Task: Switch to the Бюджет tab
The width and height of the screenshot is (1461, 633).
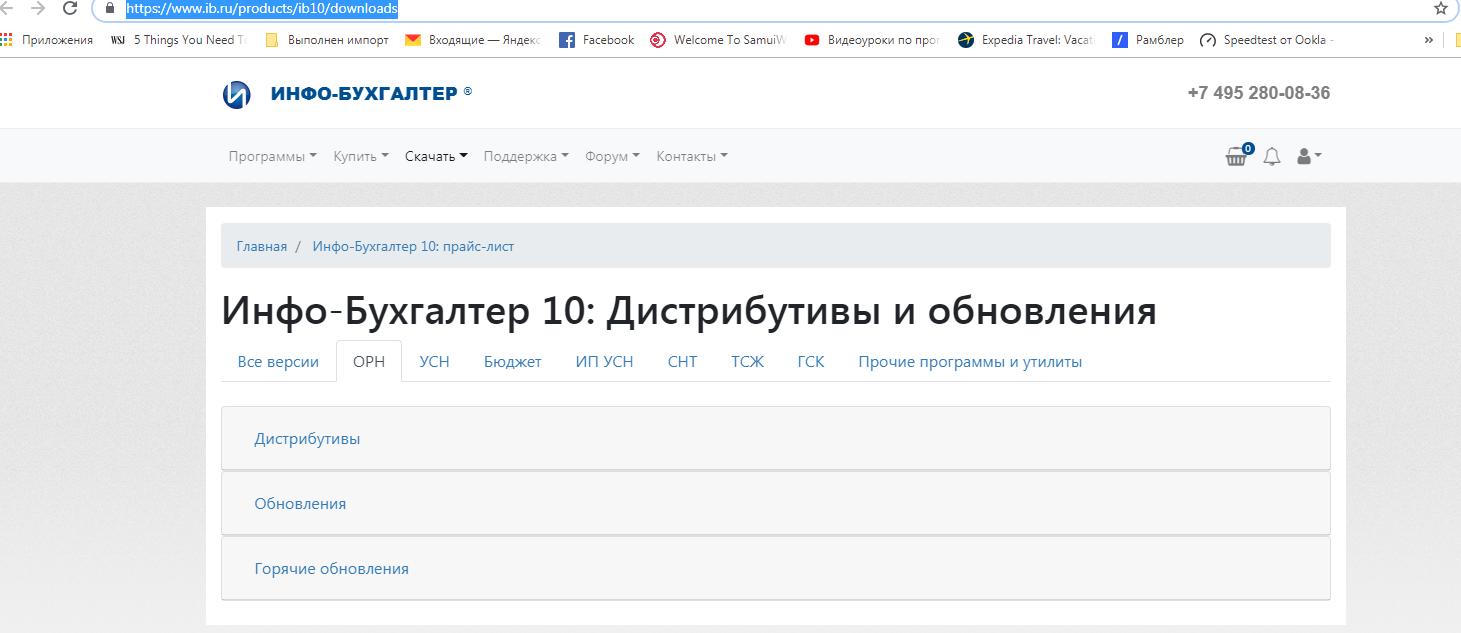Action: (513, 362)
